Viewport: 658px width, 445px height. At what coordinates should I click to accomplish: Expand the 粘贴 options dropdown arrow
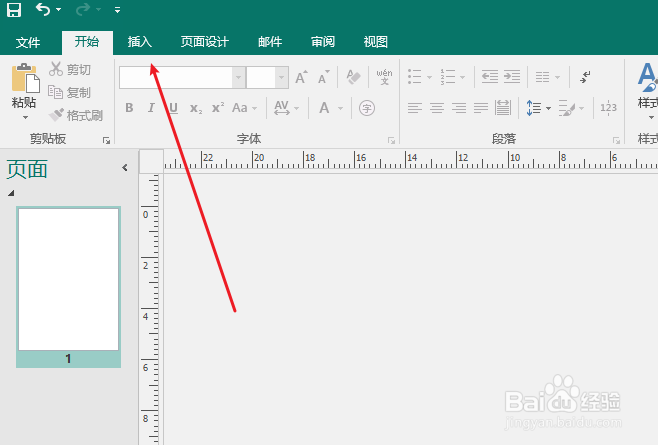[25, 117]
